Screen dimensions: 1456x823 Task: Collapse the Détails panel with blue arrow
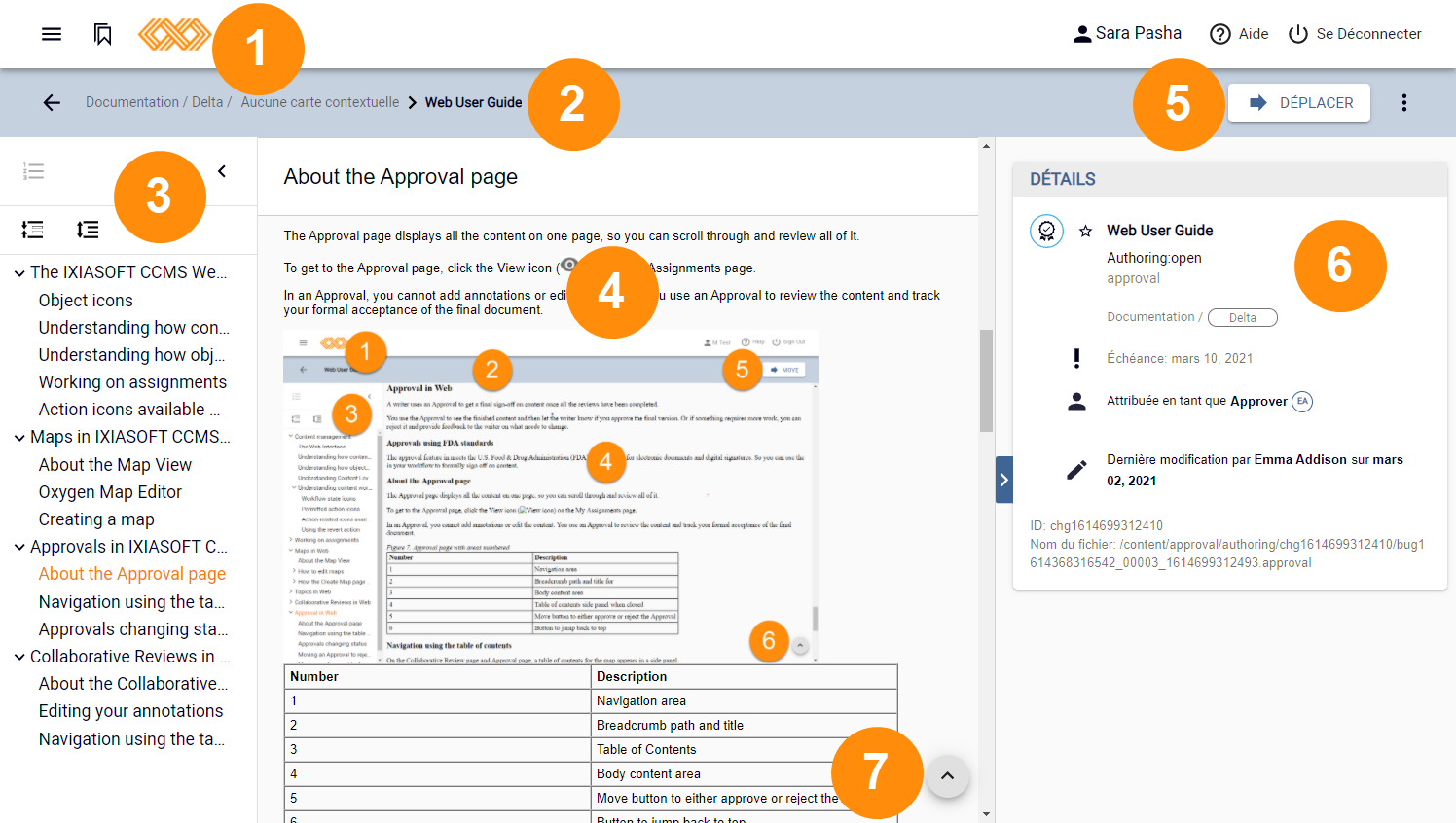(x=1004, y=480)
